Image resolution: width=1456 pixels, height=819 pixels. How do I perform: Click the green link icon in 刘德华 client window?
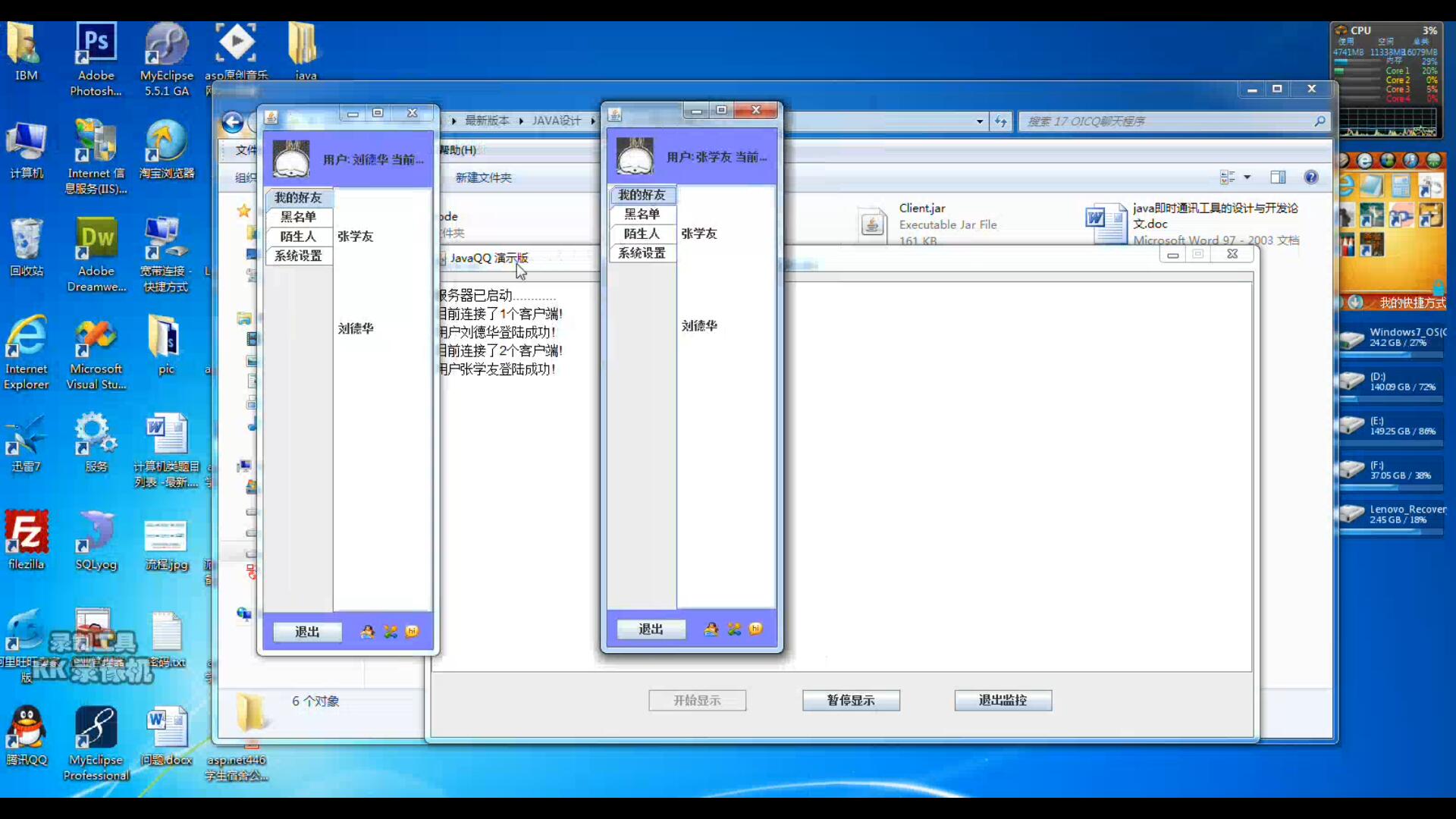391,632
